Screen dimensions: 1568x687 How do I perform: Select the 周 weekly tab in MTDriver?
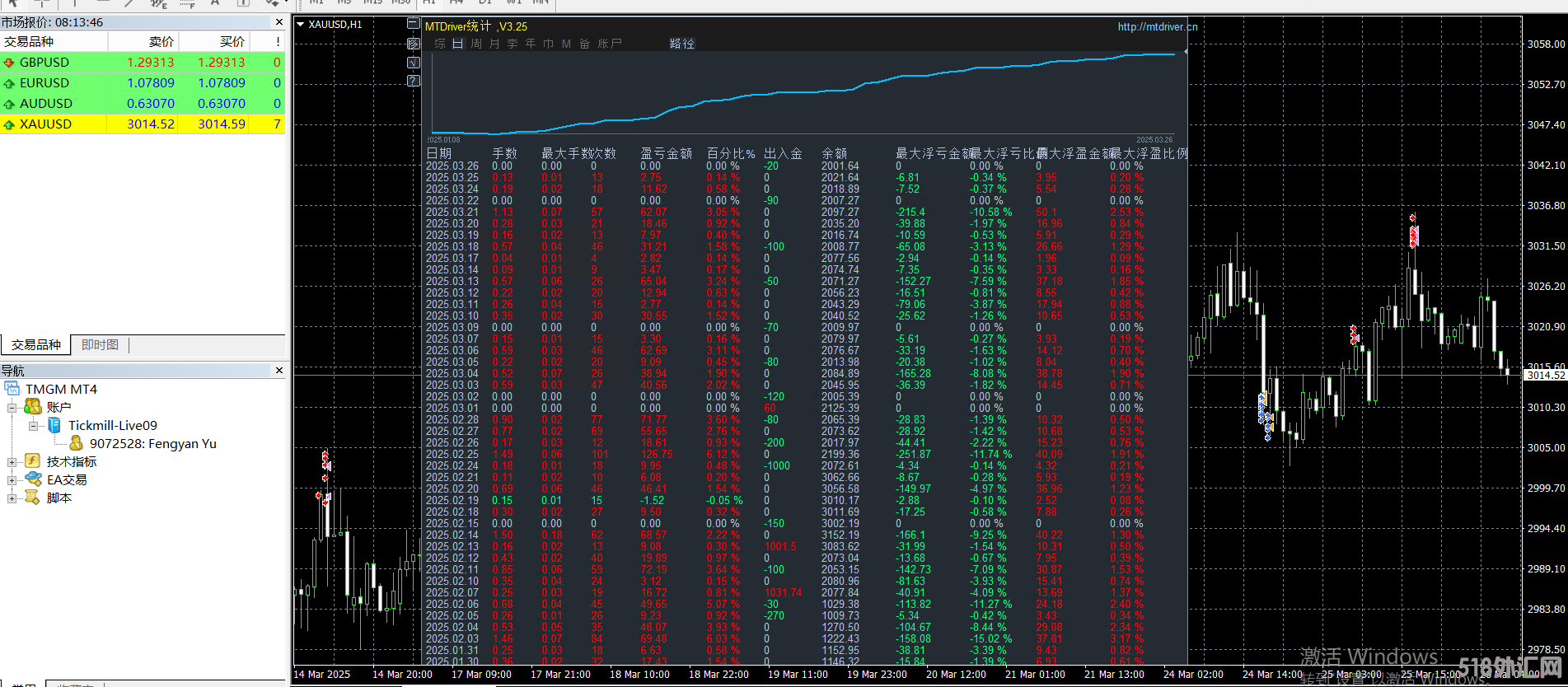476,44
